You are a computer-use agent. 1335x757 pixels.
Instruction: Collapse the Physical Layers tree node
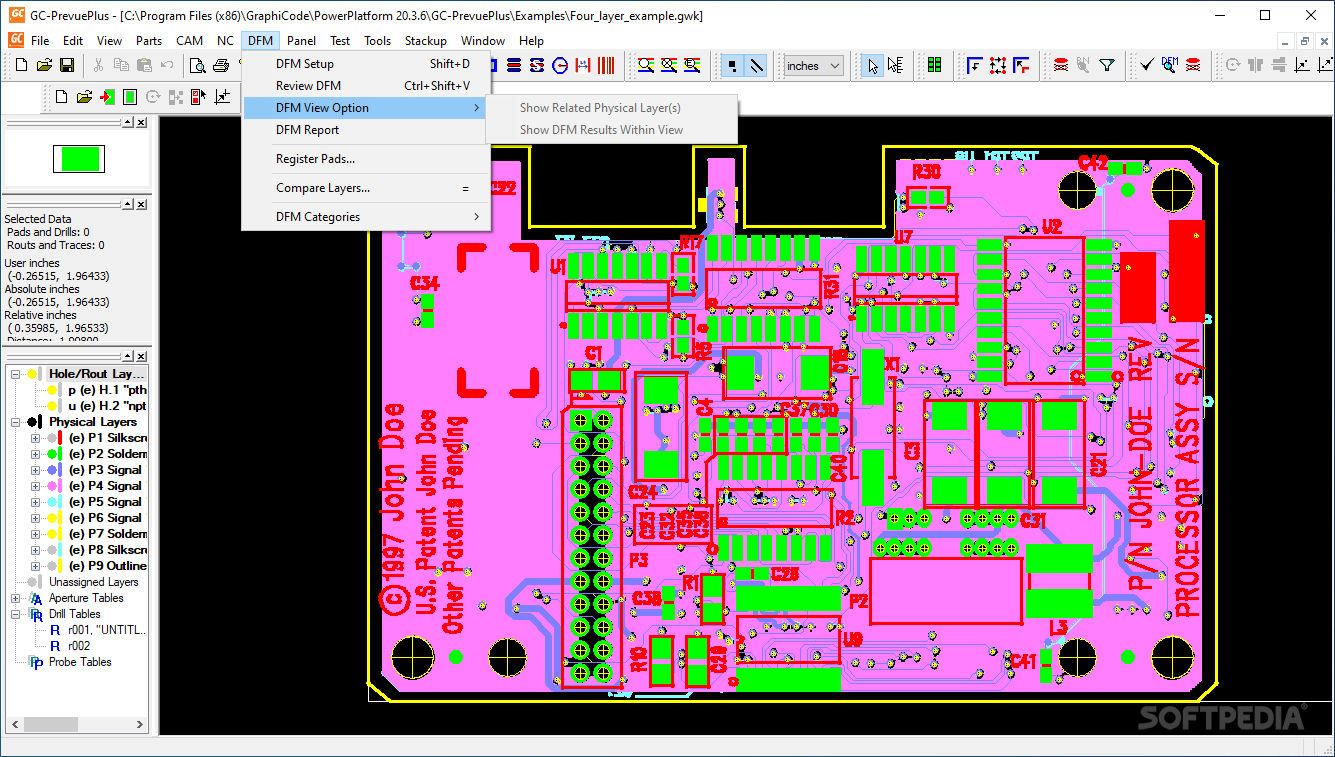(16, 422)
